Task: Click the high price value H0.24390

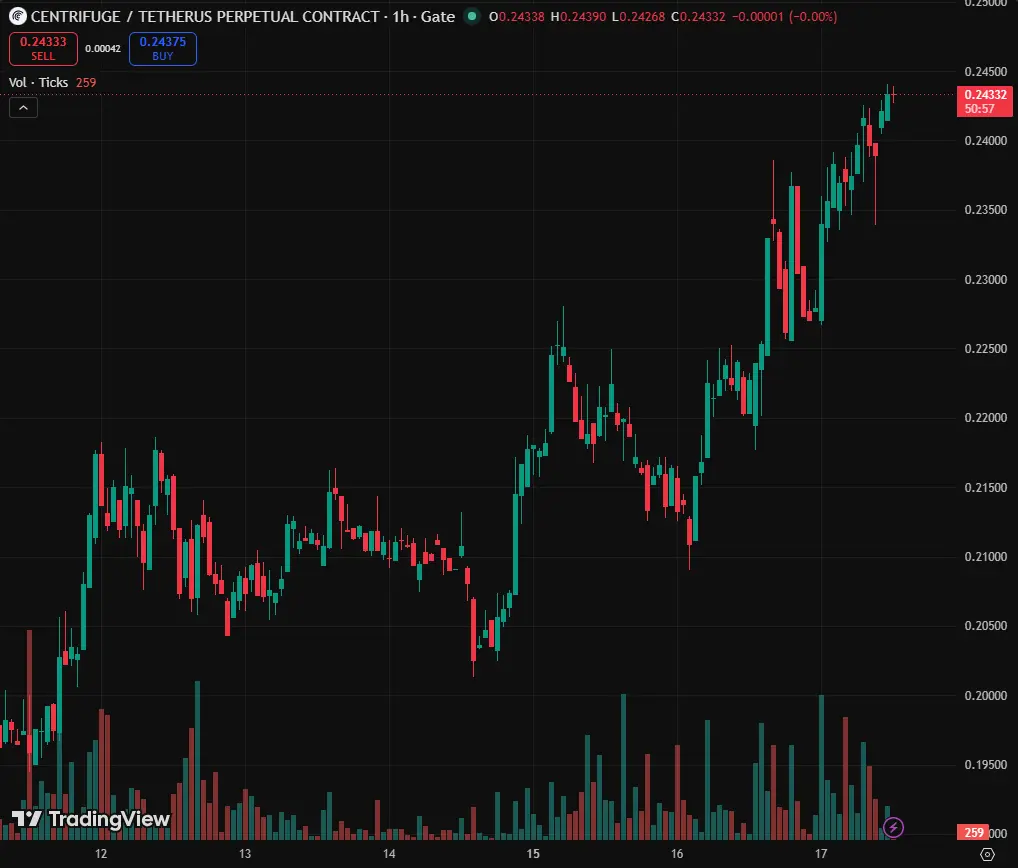Action: pos(579,16)
